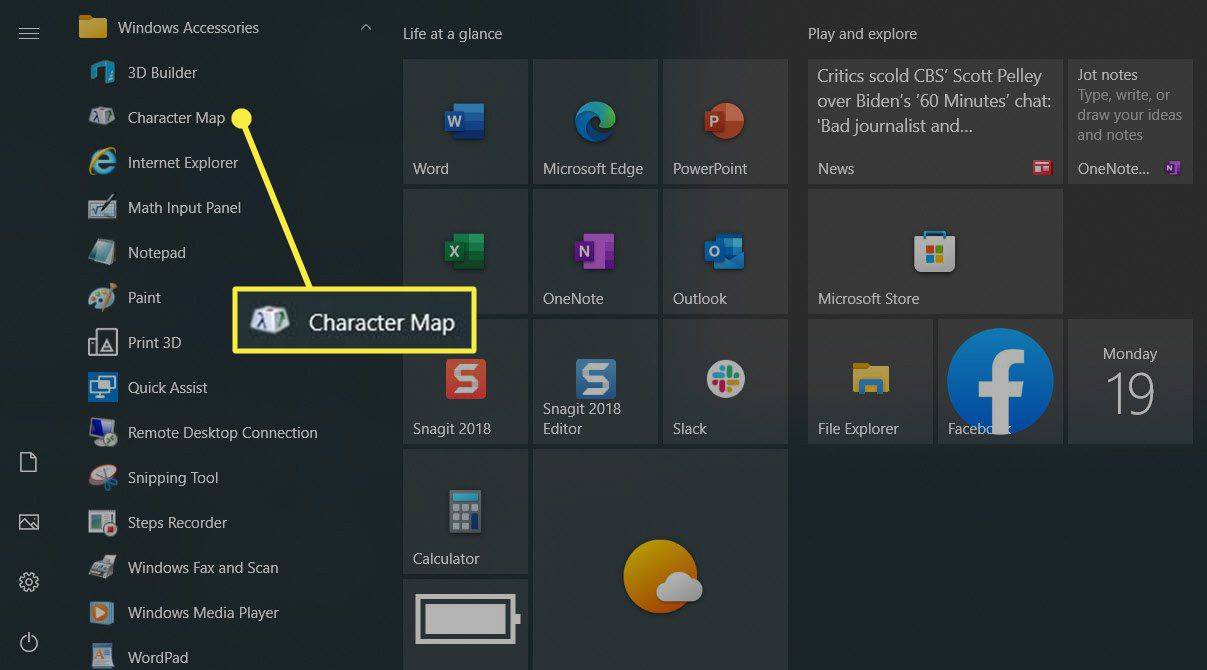This screenshot has width=1207, height=670.
Task: Select the 'Math Input Panel' label
Action: tap(185, 207)
